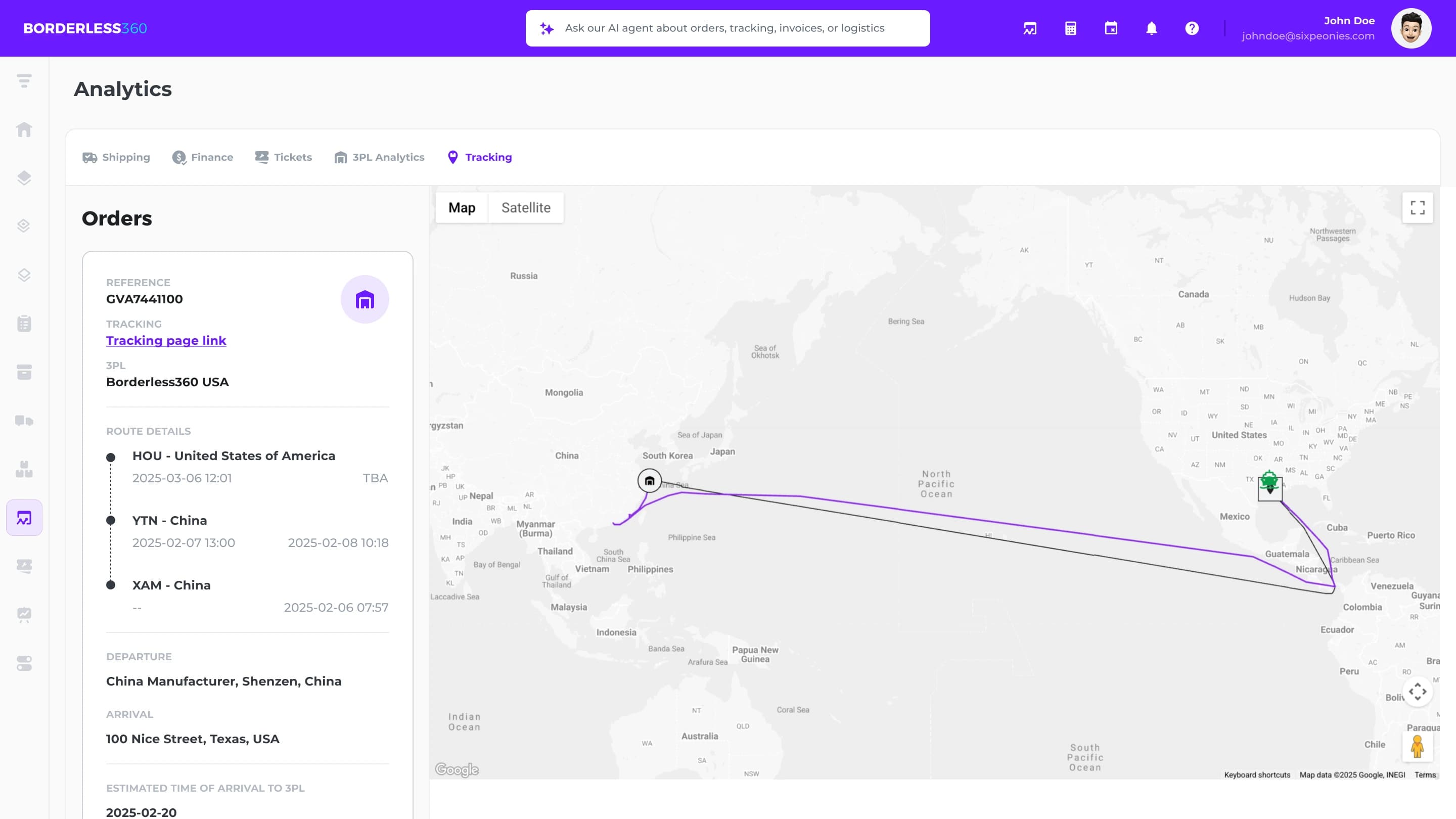Open the calculator icon in header
Image resolution: width=1456 pixels, height=819 pixels.
coord(1071,28)
